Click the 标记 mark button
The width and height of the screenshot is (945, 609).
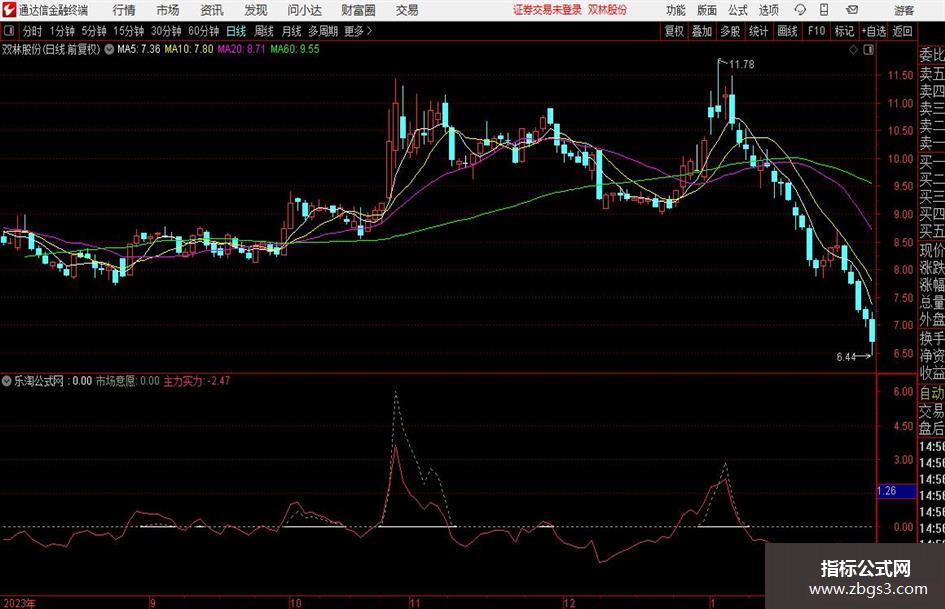[x=844, y=31]
